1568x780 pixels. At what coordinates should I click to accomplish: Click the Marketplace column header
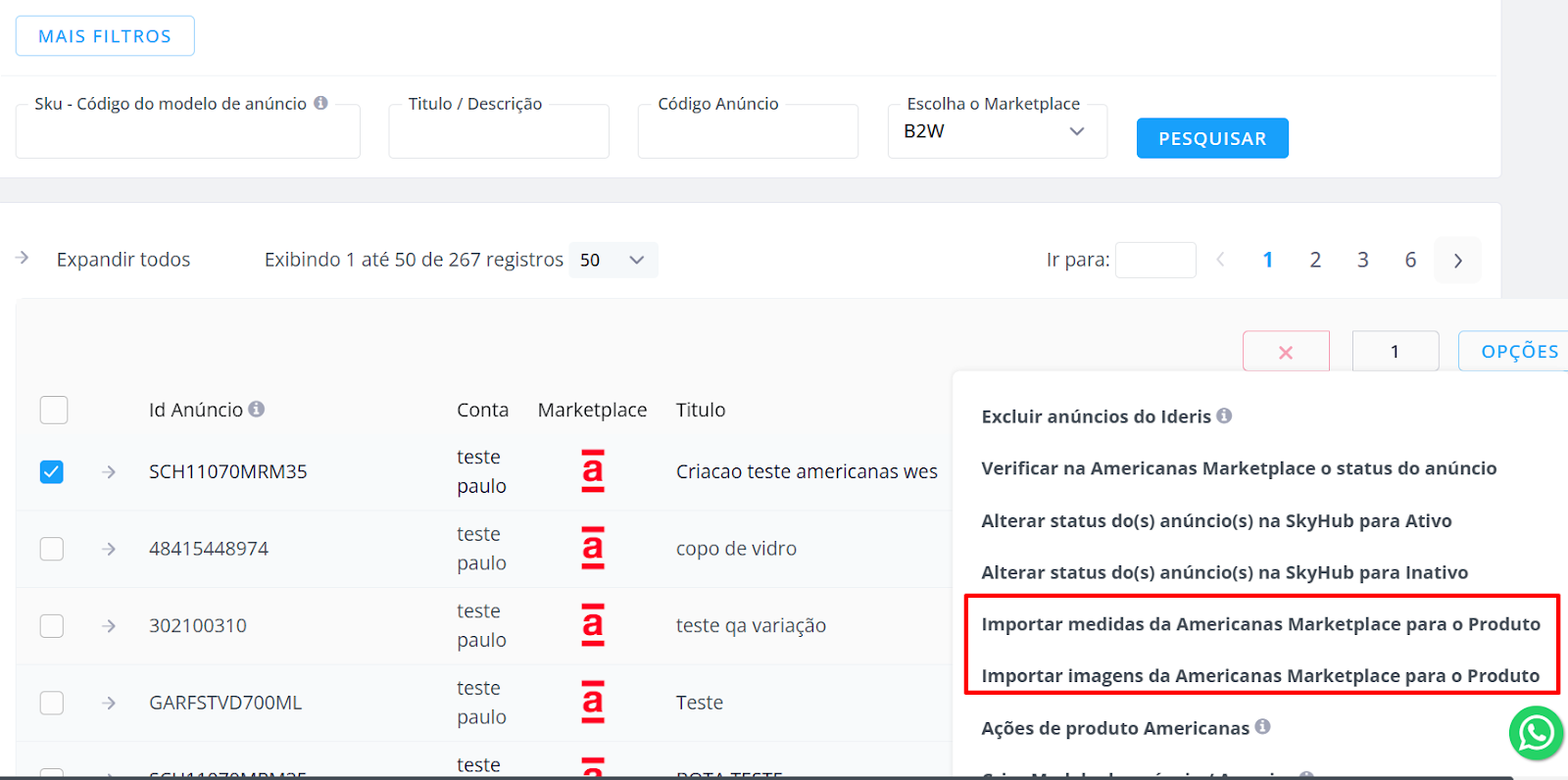click(592, 410)
